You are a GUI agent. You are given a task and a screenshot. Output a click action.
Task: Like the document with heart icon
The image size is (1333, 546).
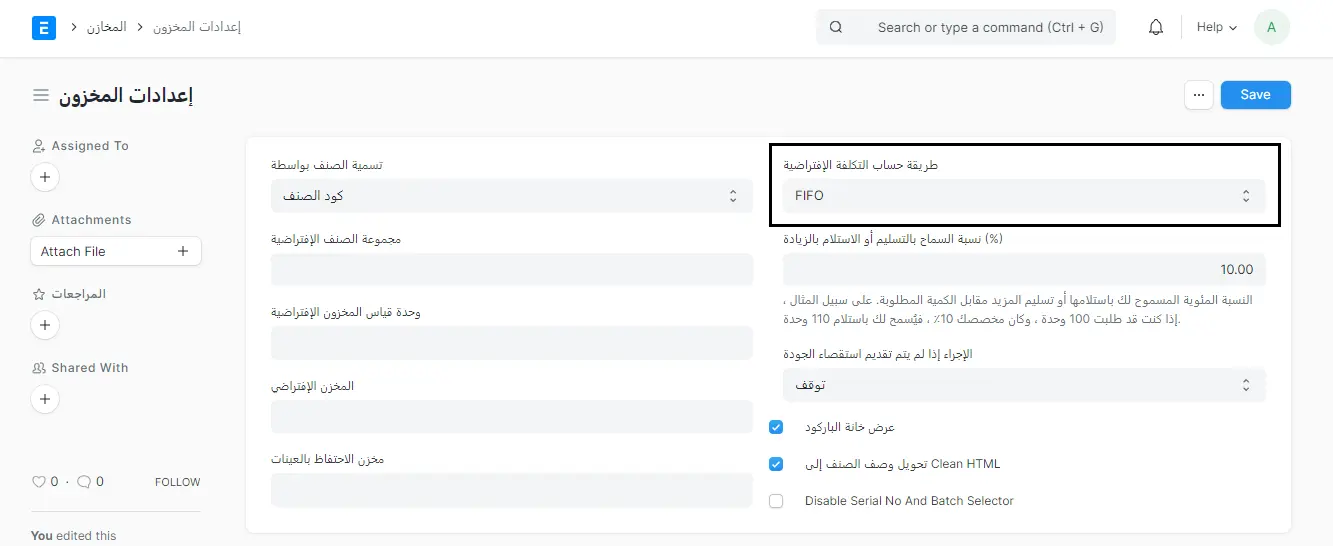39,482
